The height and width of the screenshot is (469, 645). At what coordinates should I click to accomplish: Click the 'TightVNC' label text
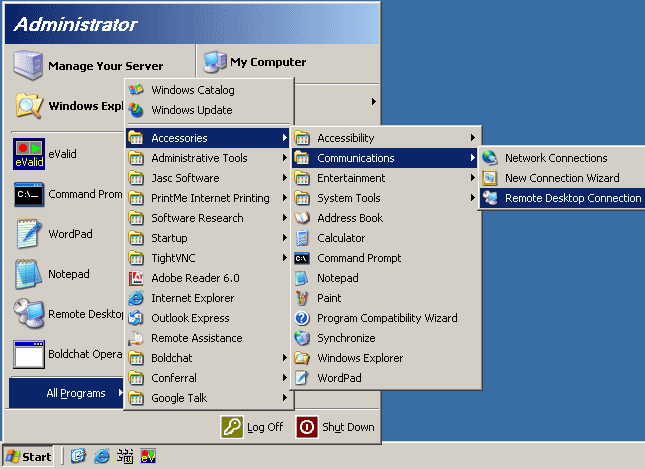click(x=173, y=258)
